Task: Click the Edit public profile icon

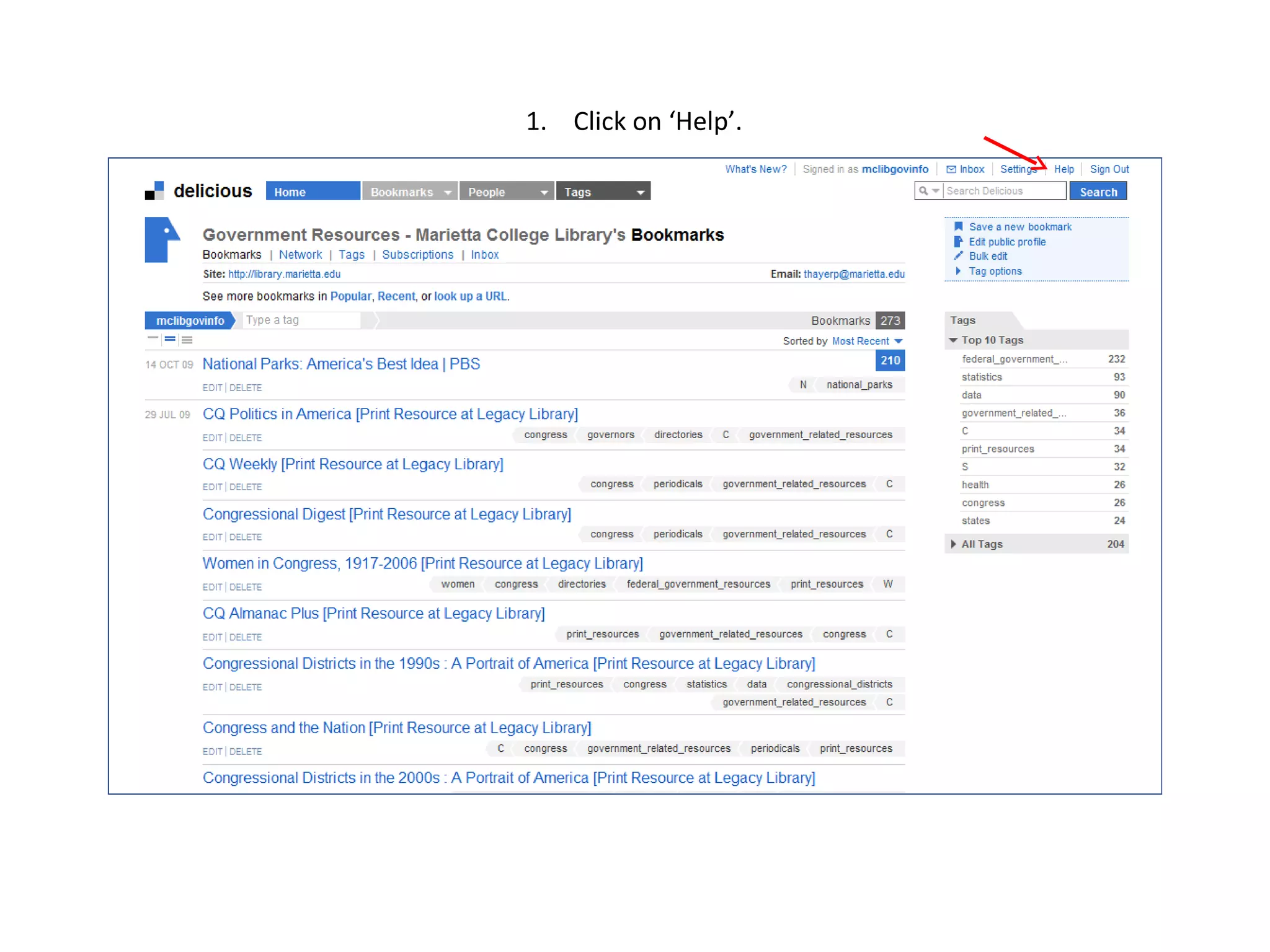Action: tap(958, 242)
